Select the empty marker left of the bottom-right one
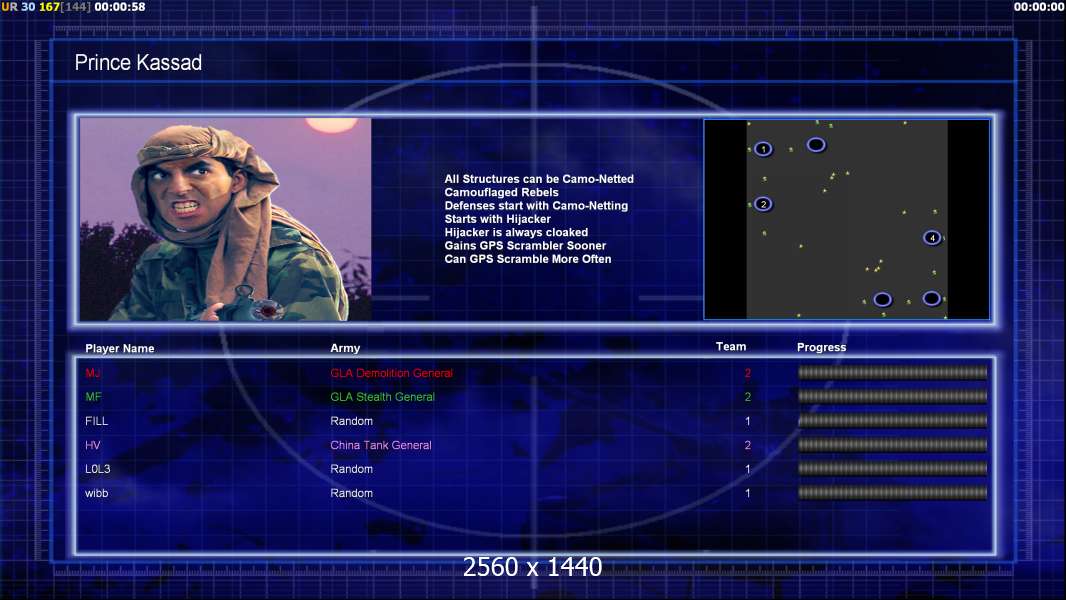This screenshot has height=600, width=1066. tap(882, 300)
